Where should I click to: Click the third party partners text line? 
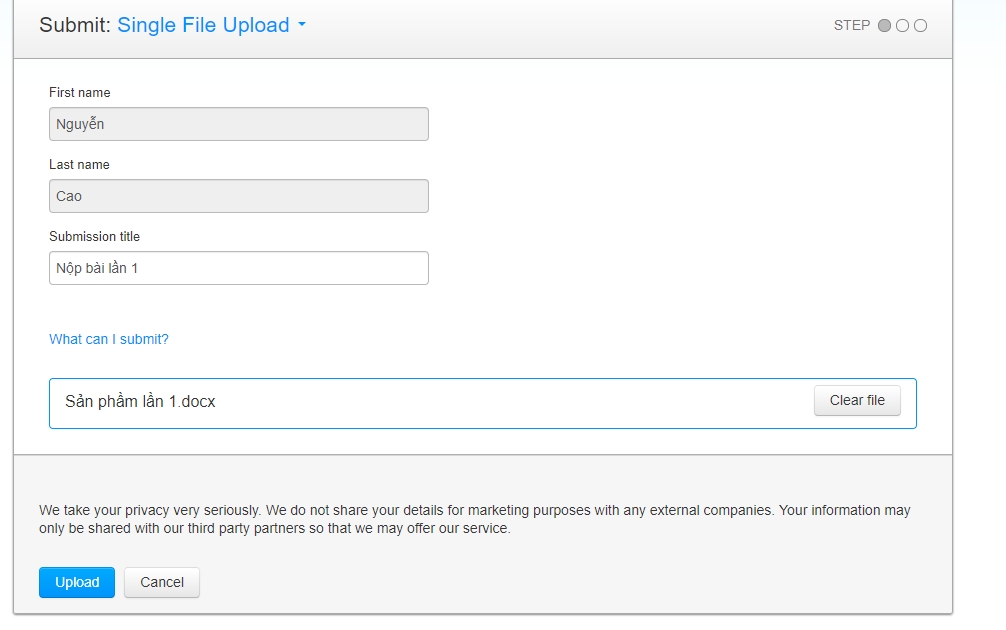275,529
